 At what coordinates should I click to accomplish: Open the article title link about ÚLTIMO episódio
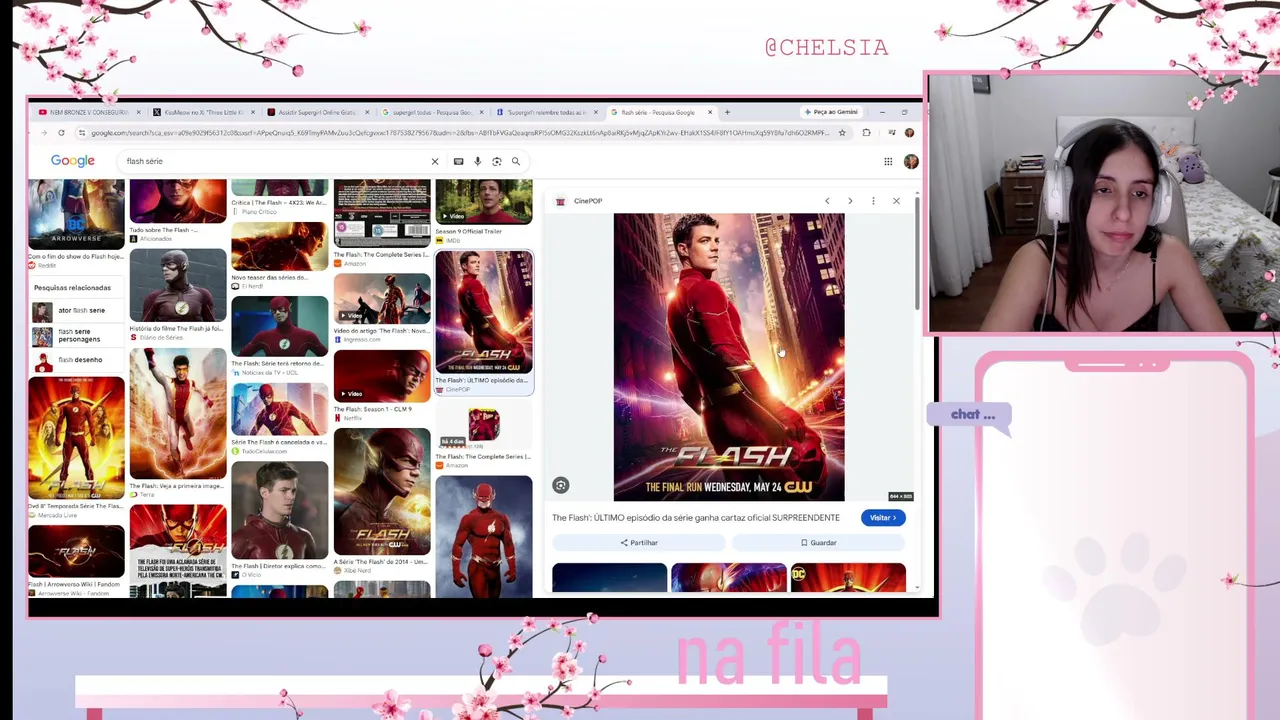tap(696, 517)
